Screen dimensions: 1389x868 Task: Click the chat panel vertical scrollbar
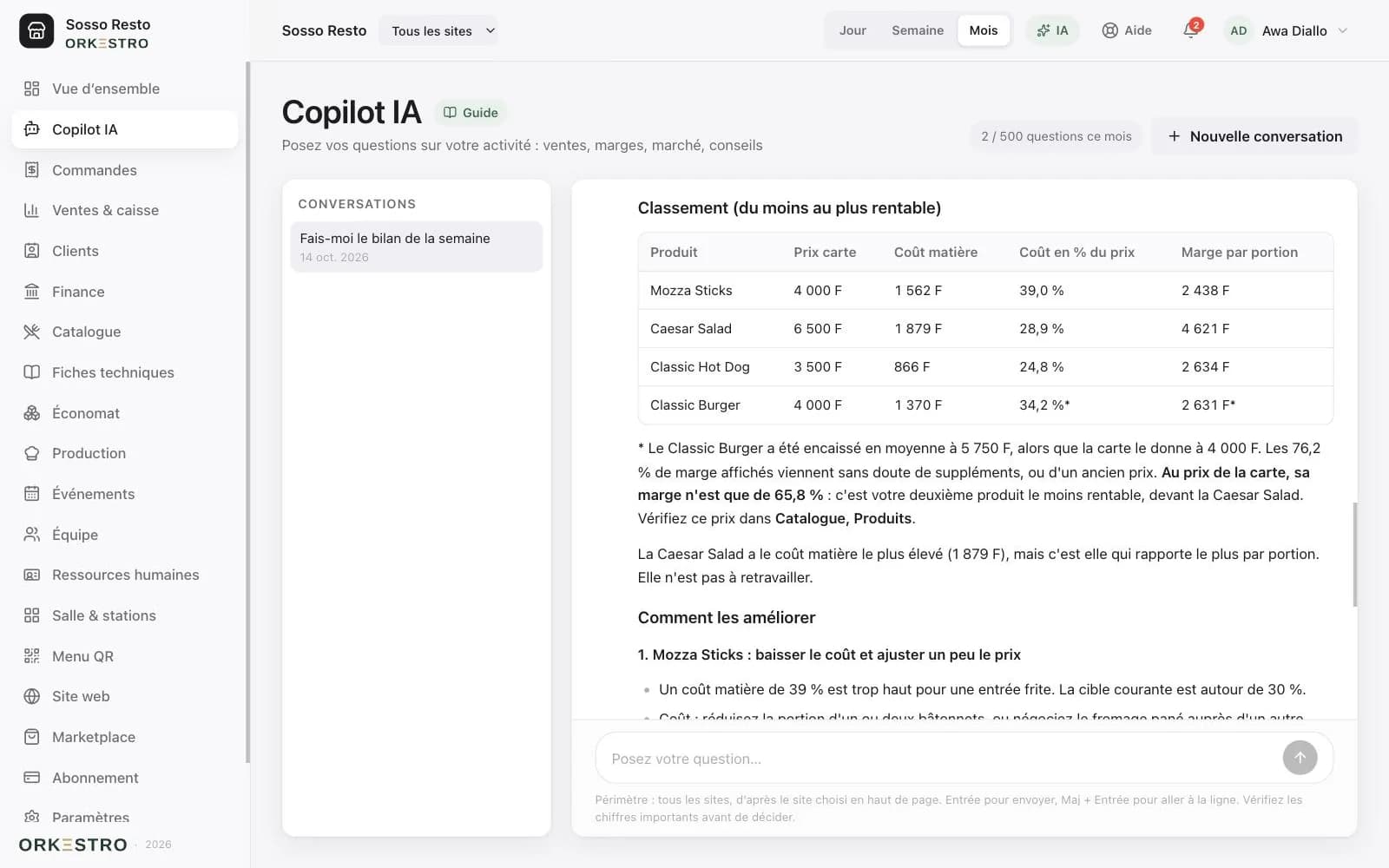pyautogui.click(x=1354, y=554)
